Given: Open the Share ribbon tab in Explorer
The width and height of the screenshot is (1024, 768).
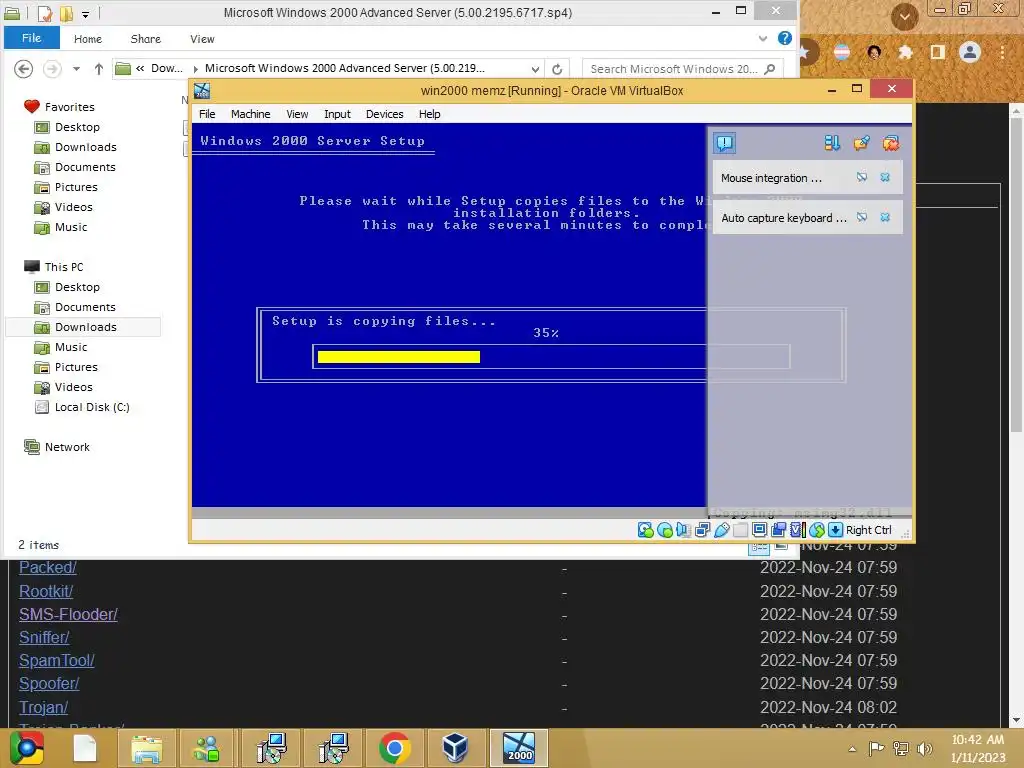Looking at the screenshot, I should click(x=146, y=39).
